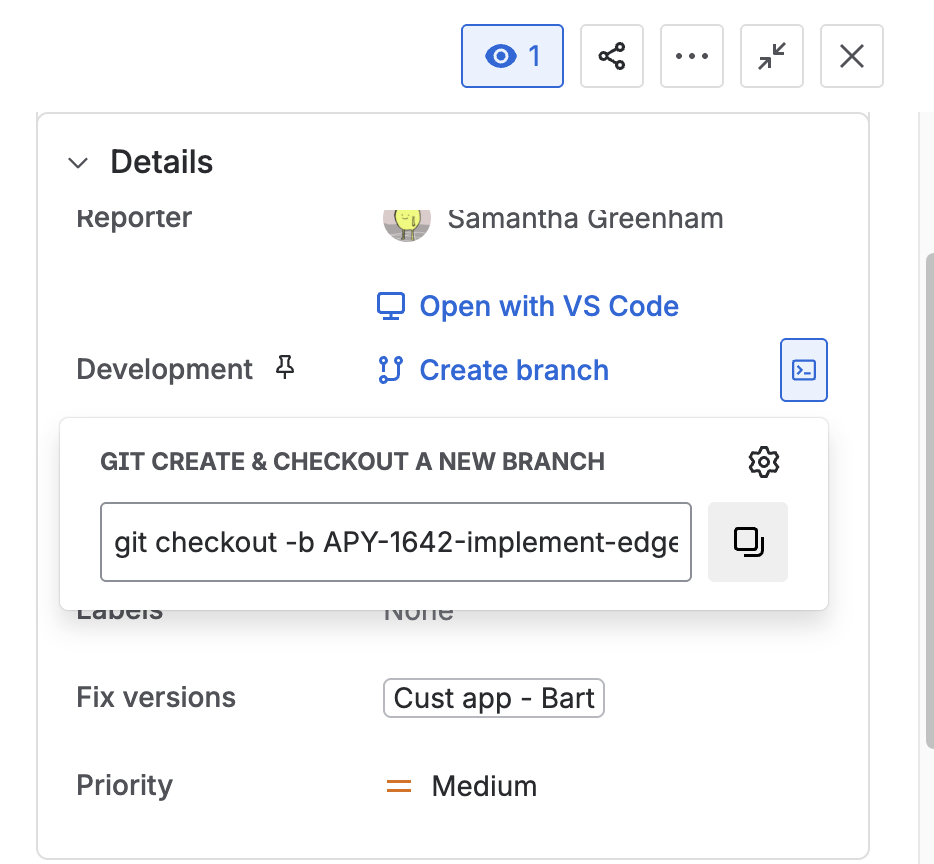The height and width of the screenshot is (864, 934).
Task: Click the GIT CREATE heading
Action: click(x=352, y=461)
